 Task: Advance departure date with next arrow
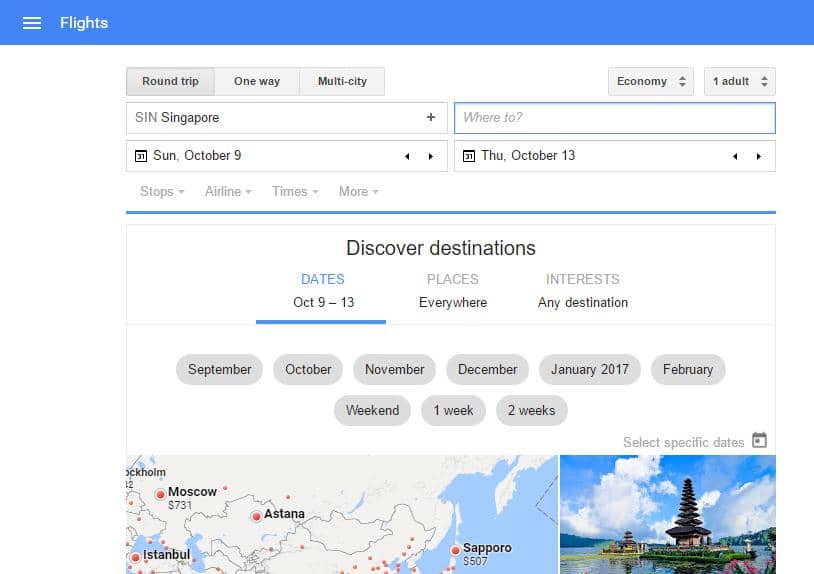[431, 156]
